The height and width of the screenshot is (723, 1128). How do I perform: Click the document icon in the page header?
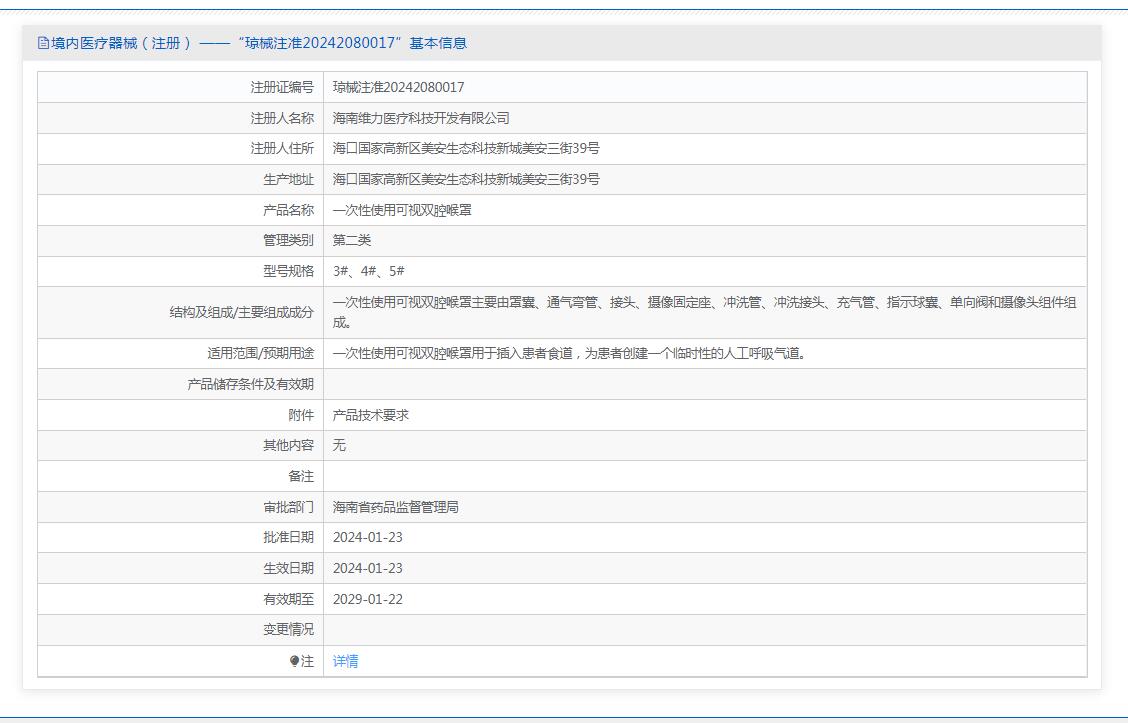click(43, 43)
